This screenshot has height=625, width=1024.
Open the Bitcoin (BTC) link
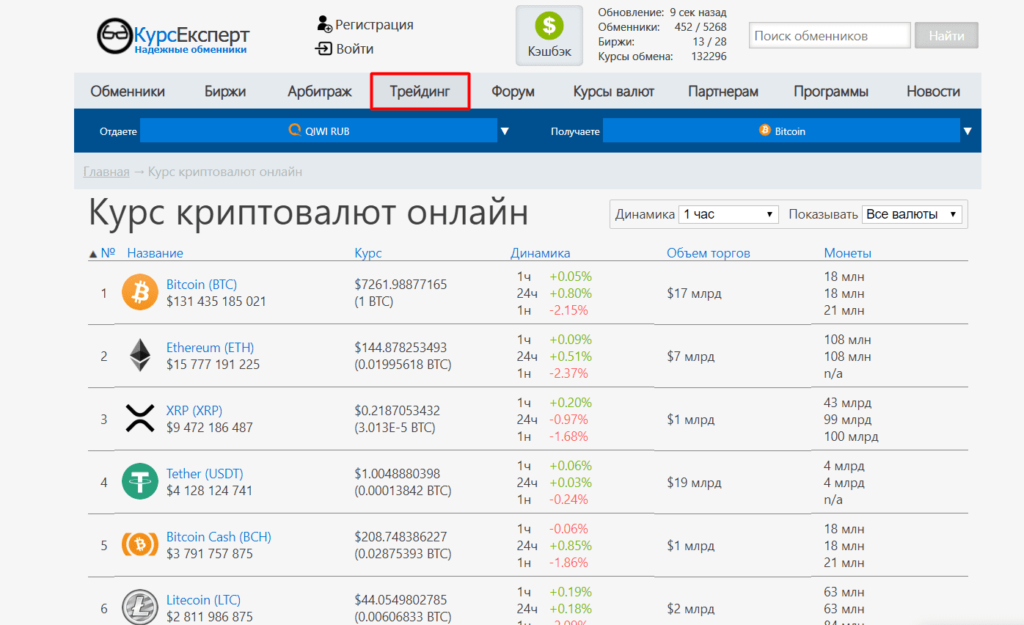click(201, 285)
